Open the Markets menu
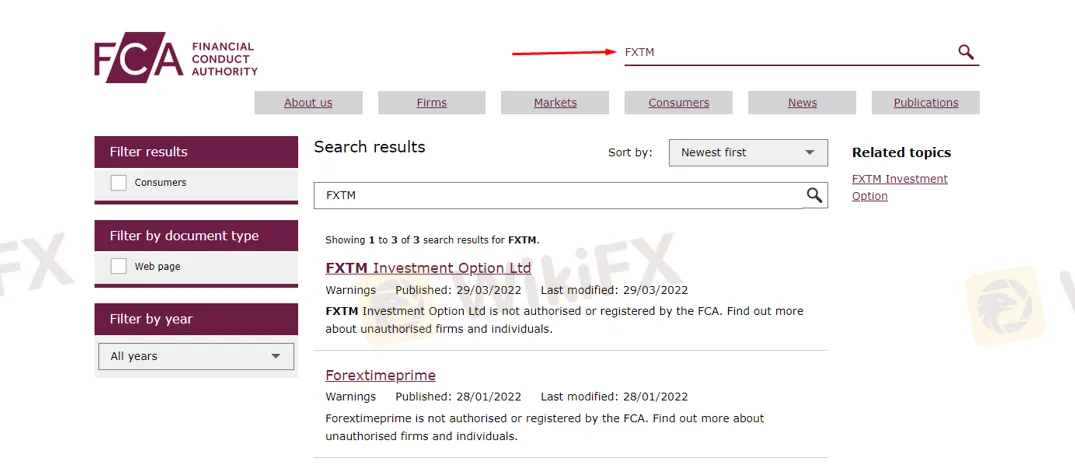The height and width of the screenshot is (470, 1075). [x=555, y=103]
